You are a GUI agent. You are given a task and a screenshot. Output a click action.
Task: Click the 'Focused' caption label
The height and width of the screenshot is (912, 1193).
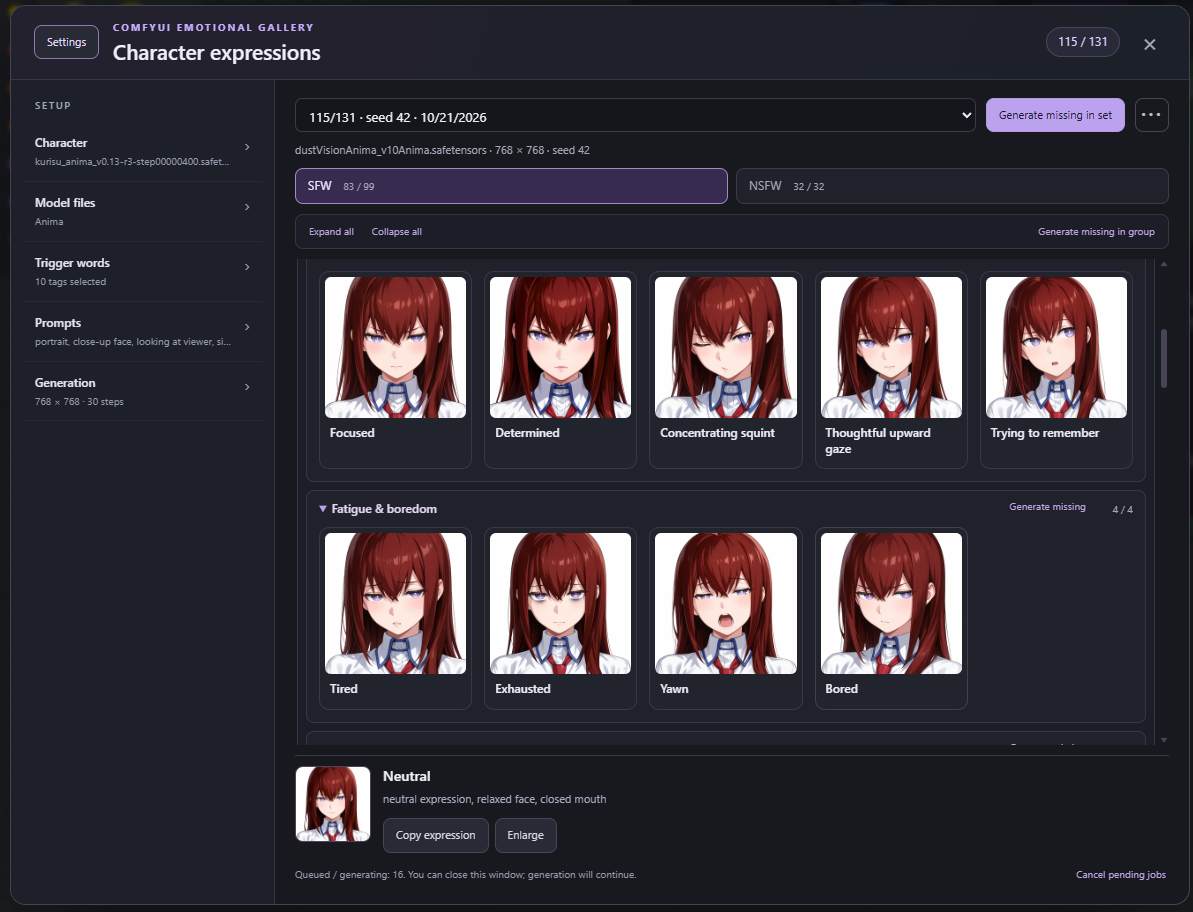pyautogui.click(x=352, y=433)
